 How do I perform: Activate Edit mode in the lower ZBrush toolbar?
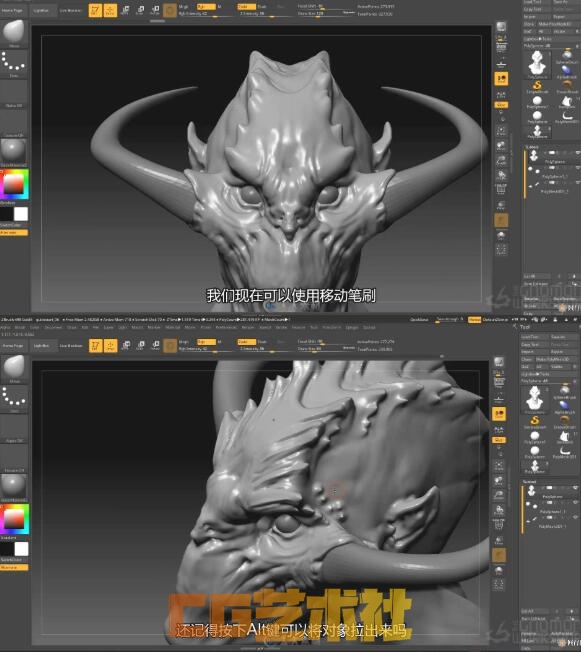tap(95, 346)
